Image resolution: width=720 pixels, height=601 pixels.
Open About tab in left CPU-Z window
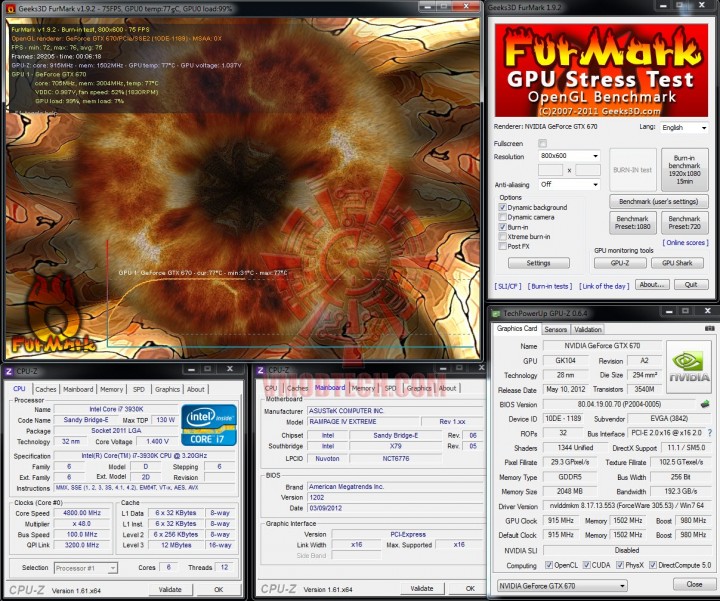click(x=196, y=389)
